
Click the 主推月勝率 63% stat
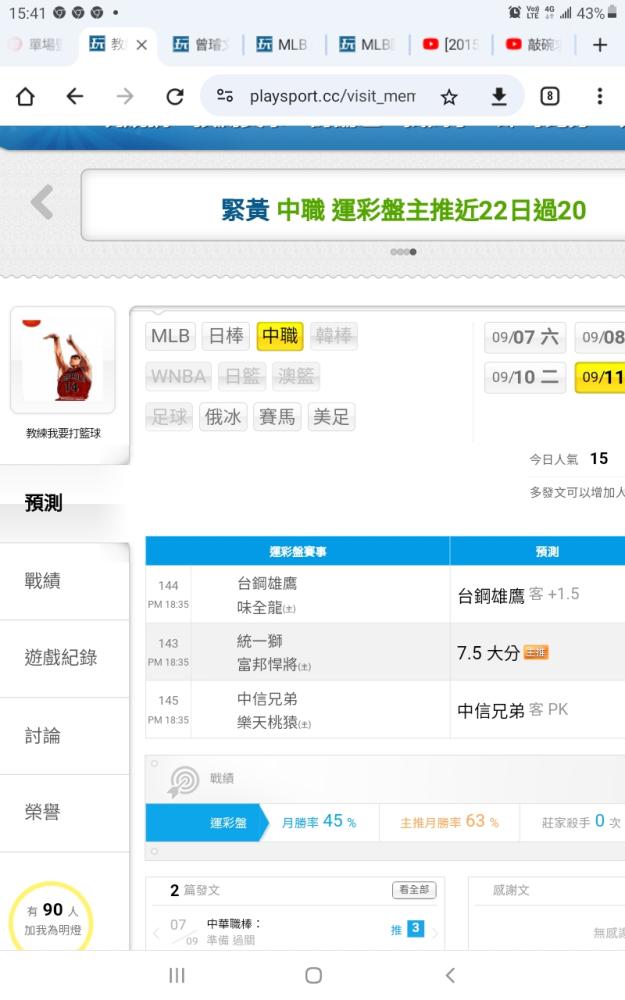(x=449, y=821)
